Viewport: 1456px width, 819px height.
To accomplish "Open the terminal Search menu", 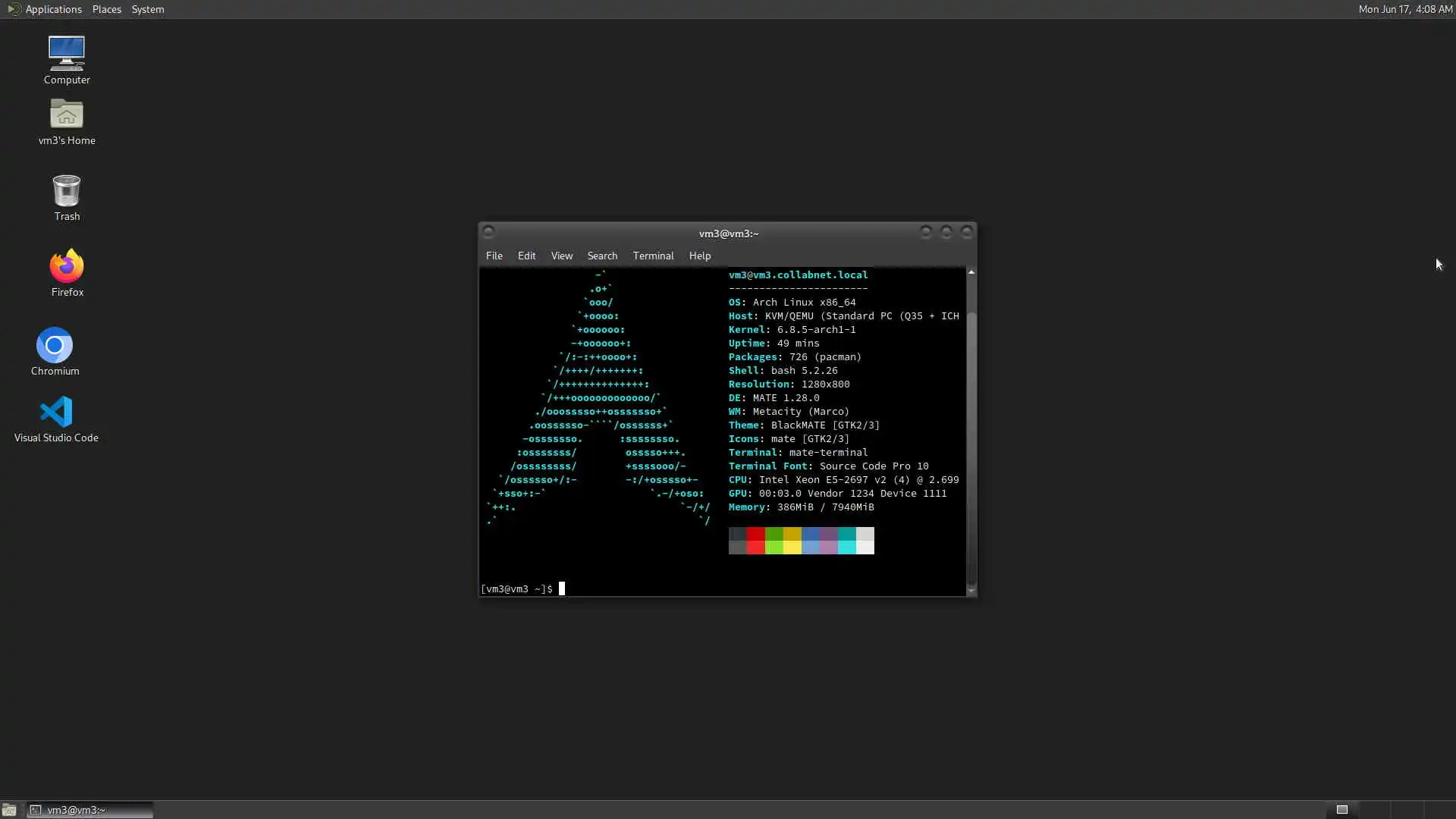I will click(602, 256).
